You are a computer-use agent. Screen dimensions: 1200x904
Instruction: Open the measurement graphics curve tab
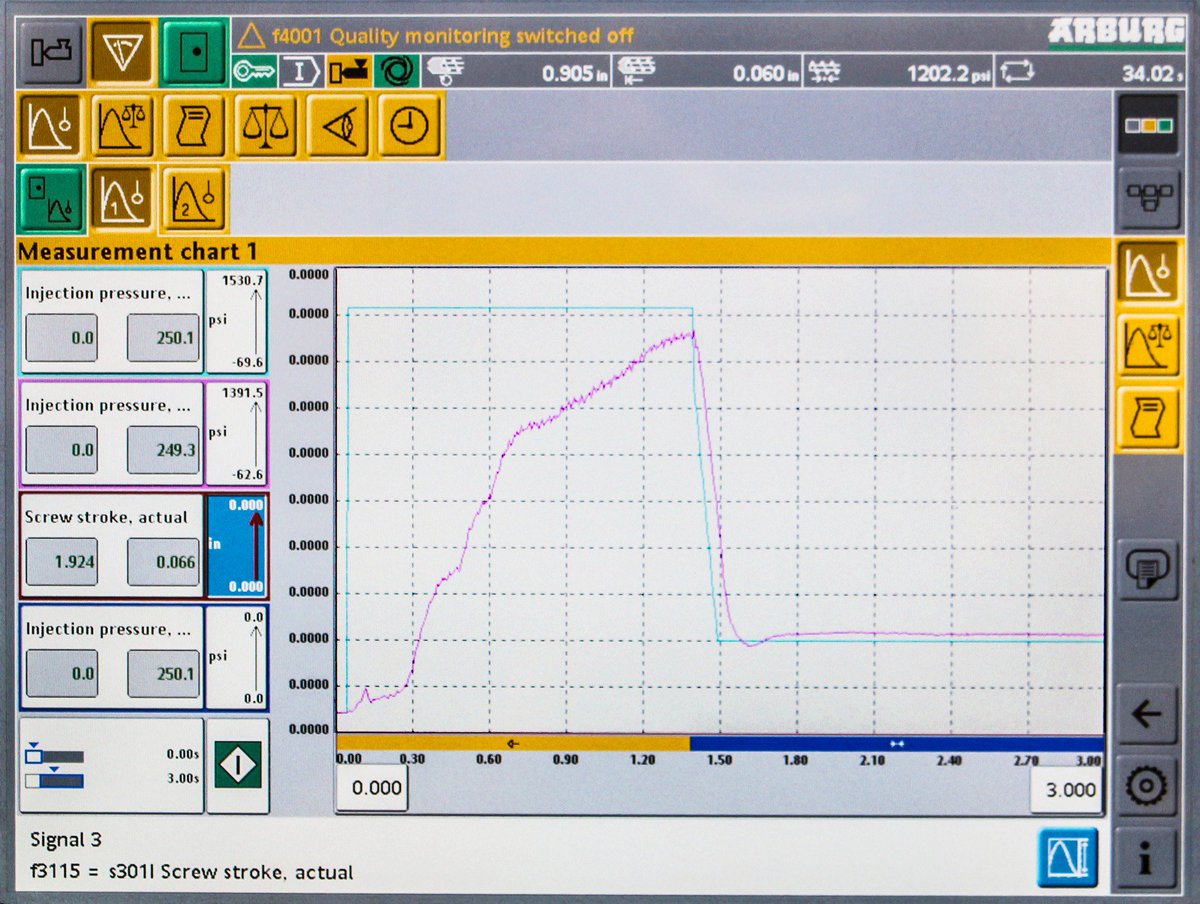[x=50, y=125]
